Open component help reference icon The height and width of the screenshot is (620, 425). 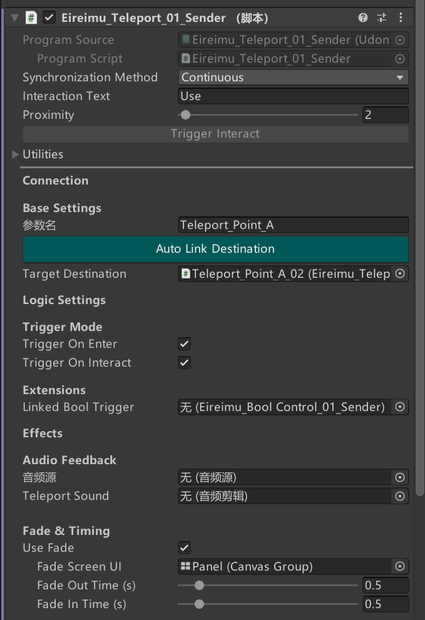coord(363,18)
